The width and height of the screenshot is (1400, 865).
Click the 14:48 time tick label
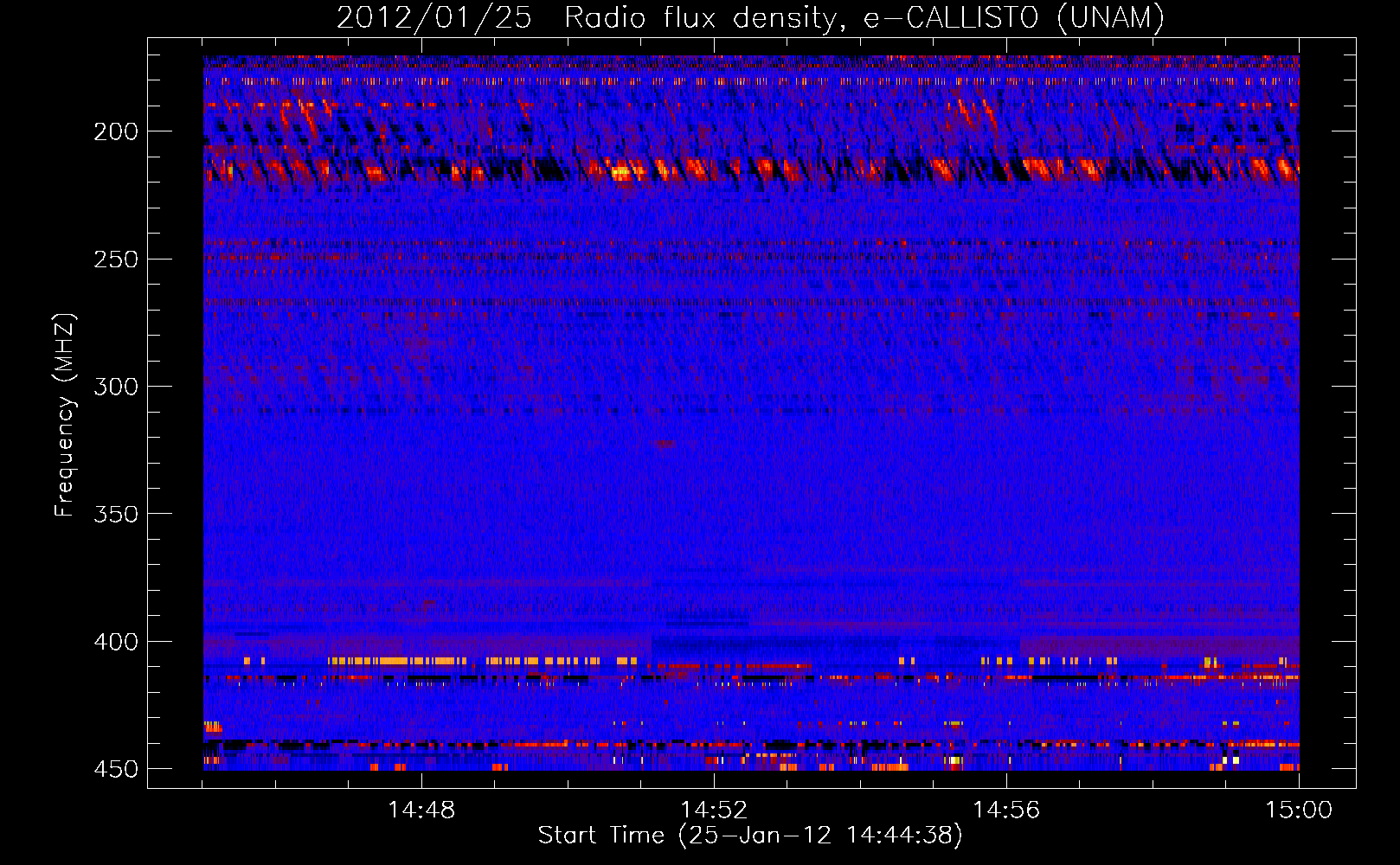pyautogui.click(x=421, y=811)
